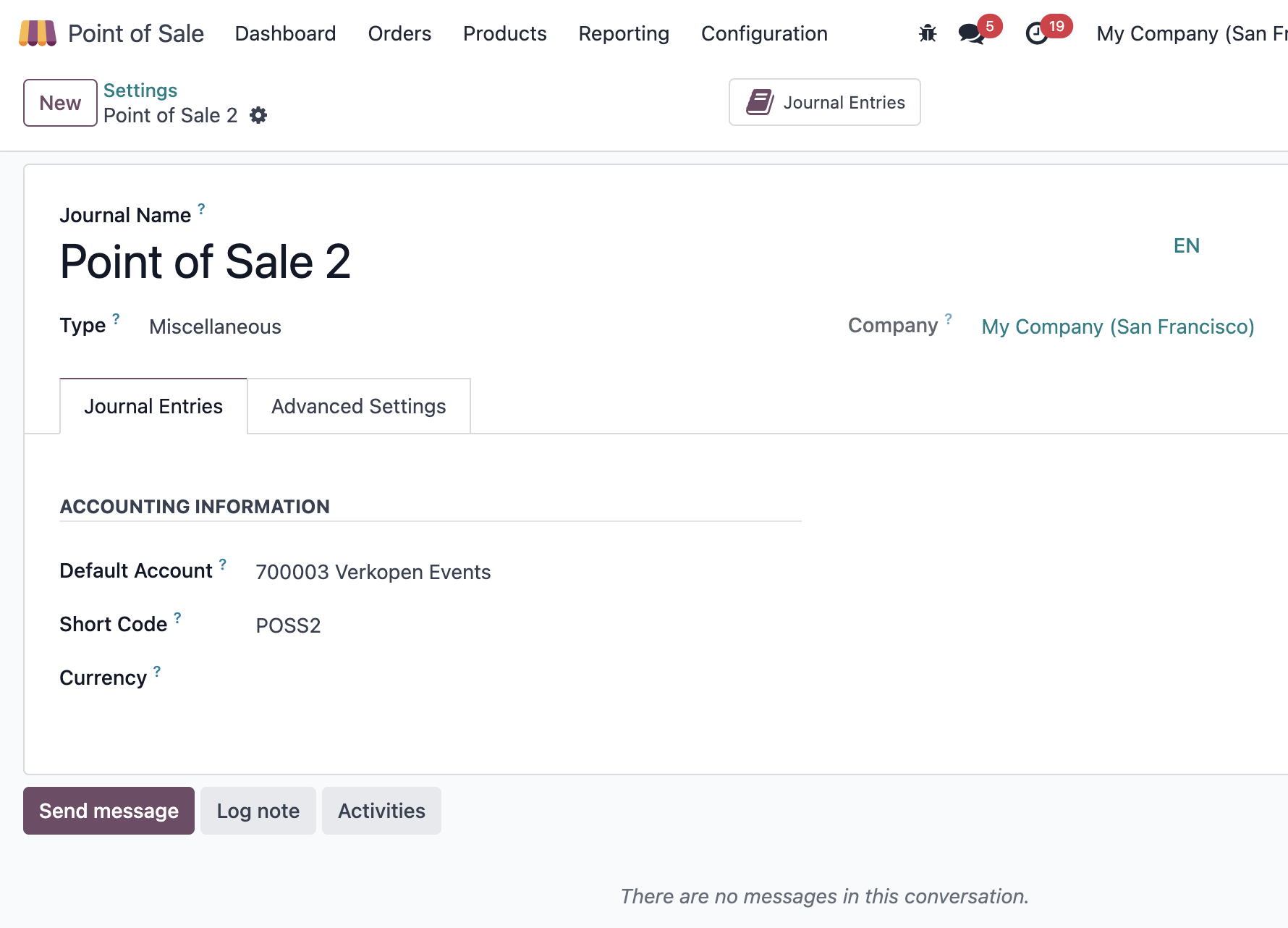Open the Type dropdown showing Miscellaneous

click(x=215, y=326)
